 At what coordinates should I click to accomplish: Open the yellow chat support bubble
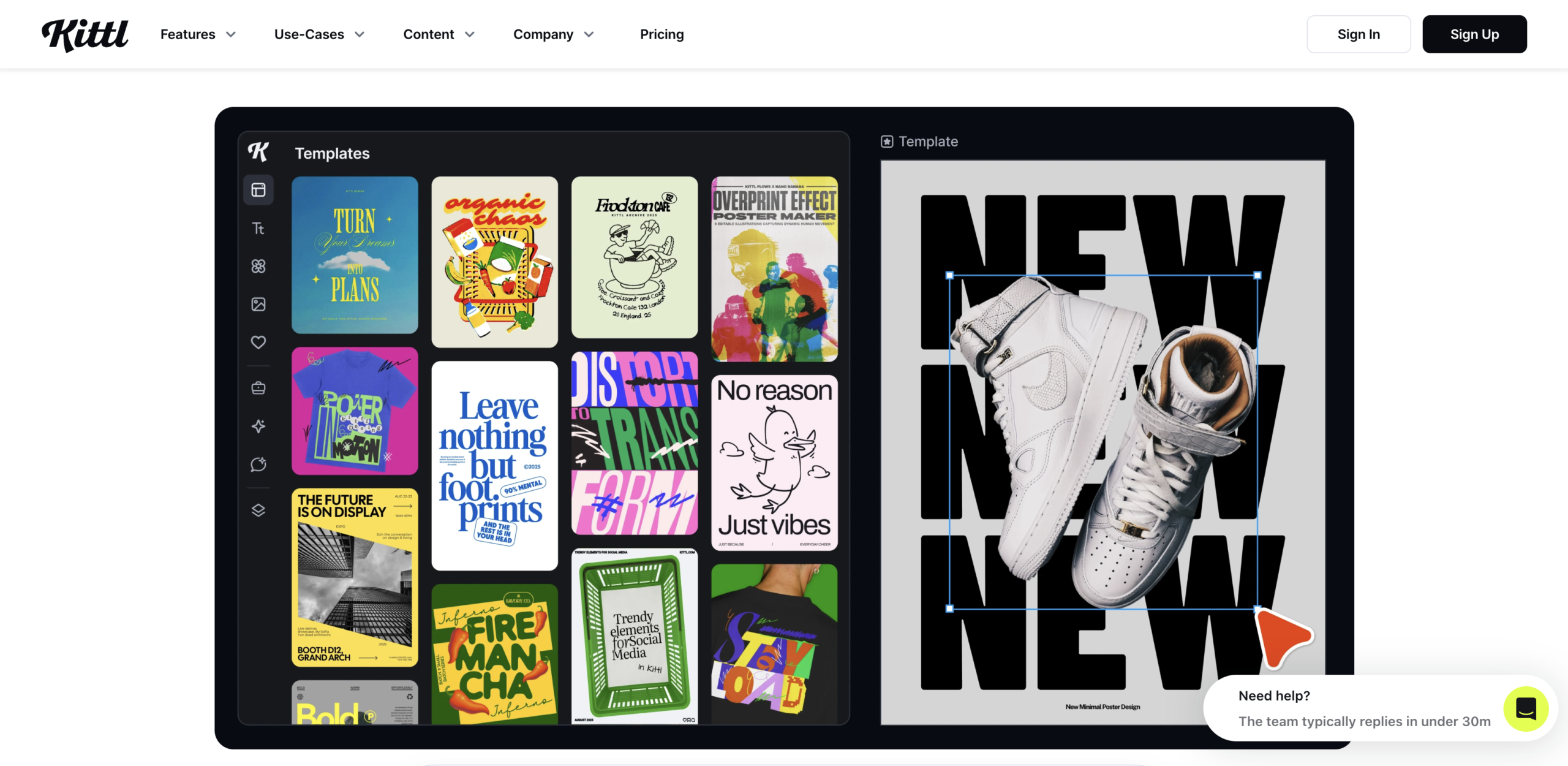coord(1526,709)
